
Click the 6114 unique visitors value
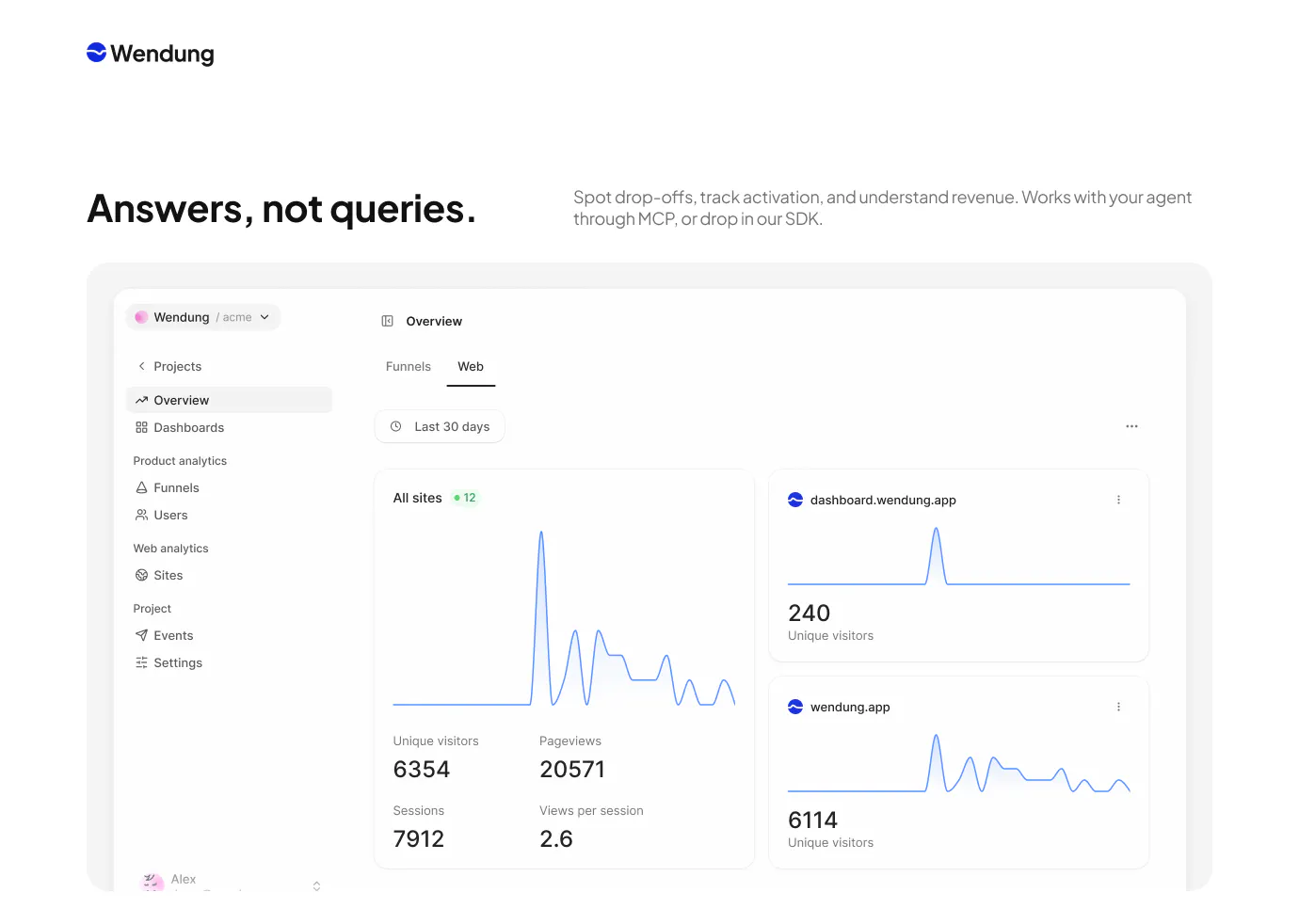tap(813, 820)
